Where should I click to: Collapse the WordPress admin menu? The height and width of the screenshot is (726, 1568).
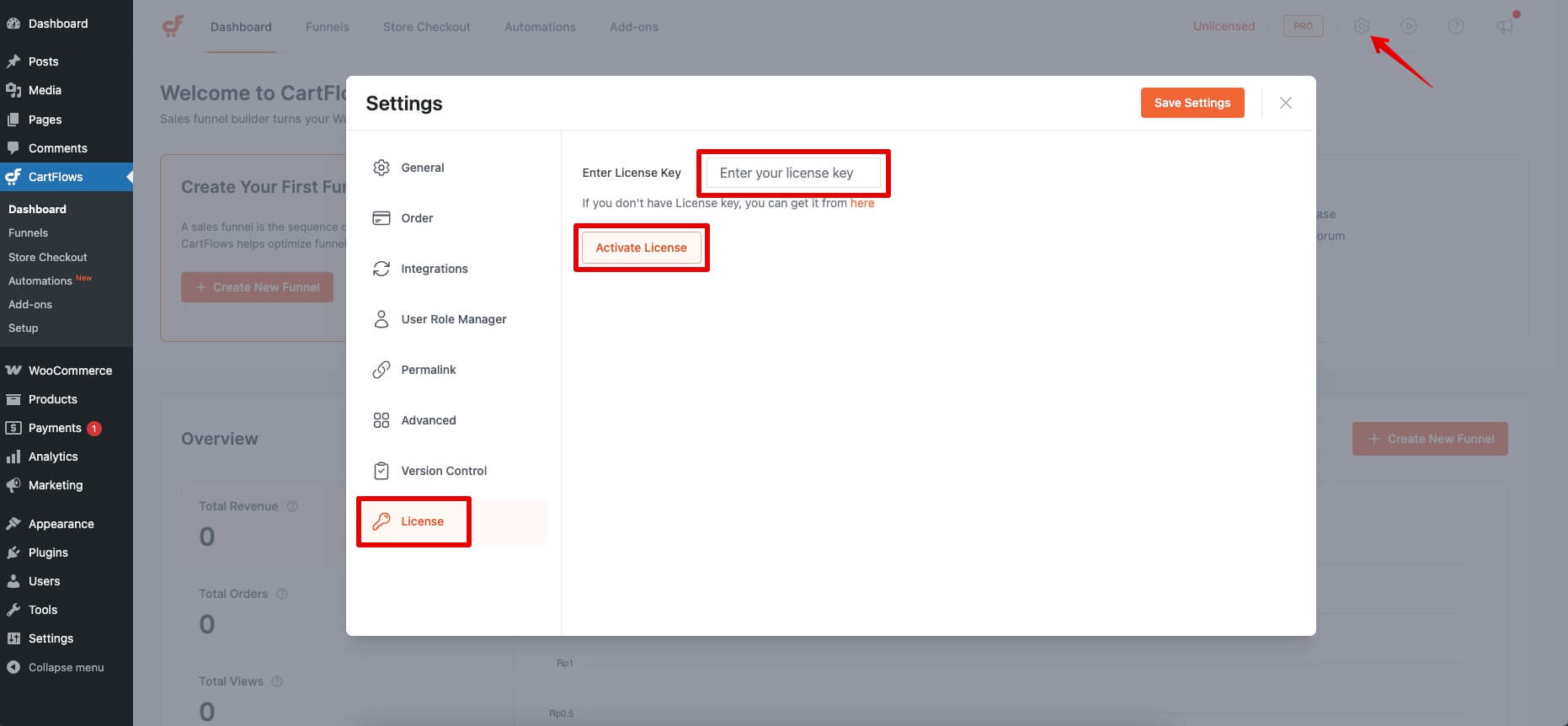66,667
